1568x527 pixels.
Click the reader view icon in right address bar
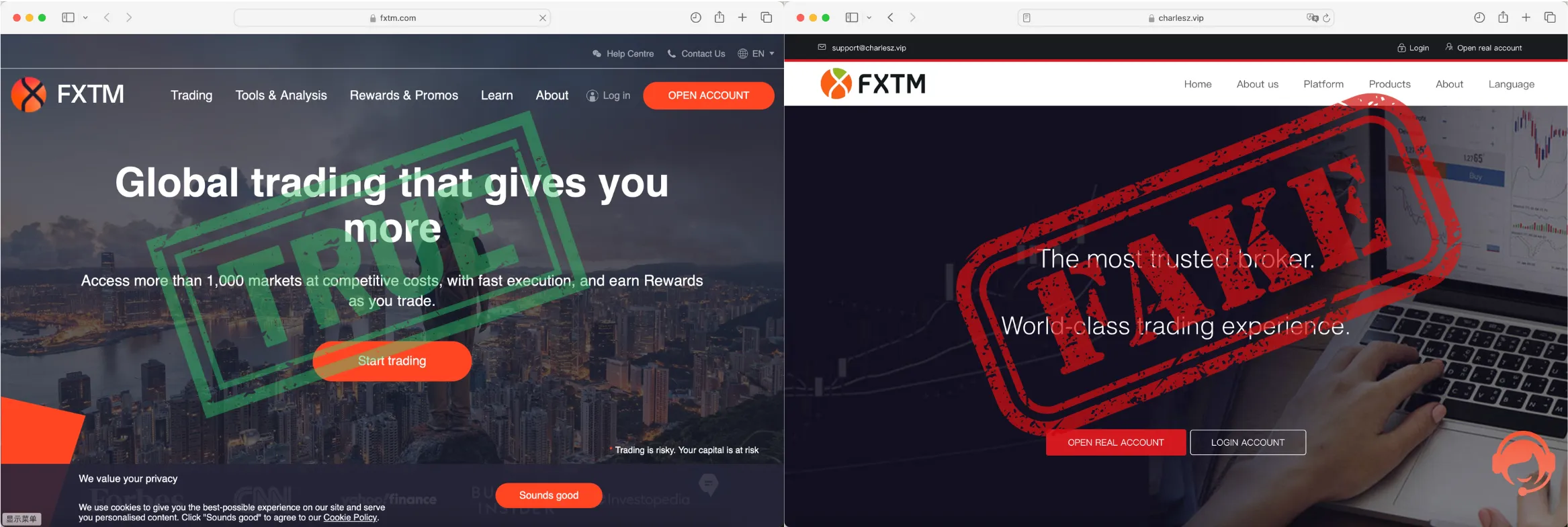click(1027, 18)
